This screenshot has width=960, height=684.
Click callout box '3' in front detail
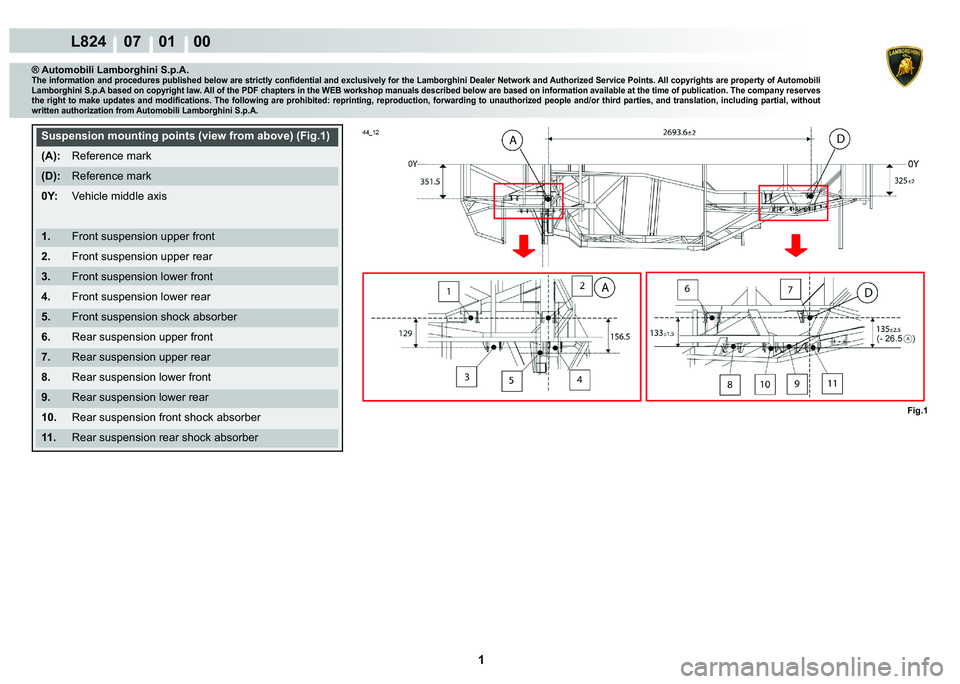point(467,377)
